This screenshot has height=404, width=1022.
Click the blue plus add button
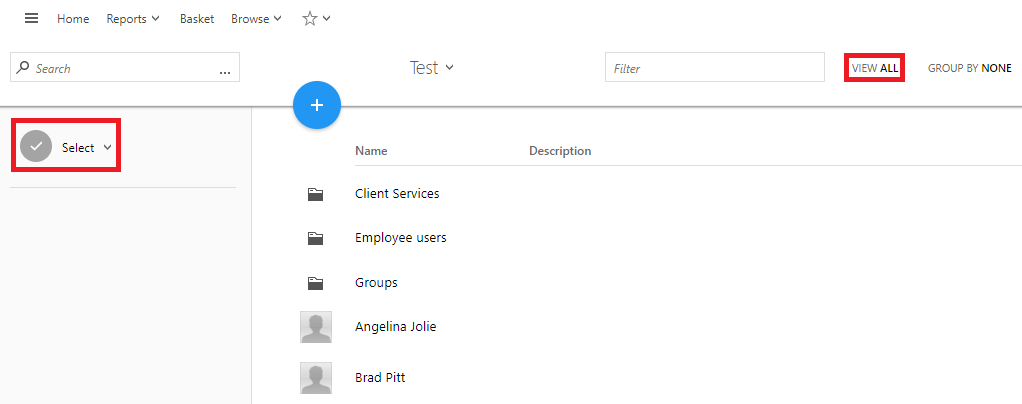pyautogui.click(x=317, y=105)
